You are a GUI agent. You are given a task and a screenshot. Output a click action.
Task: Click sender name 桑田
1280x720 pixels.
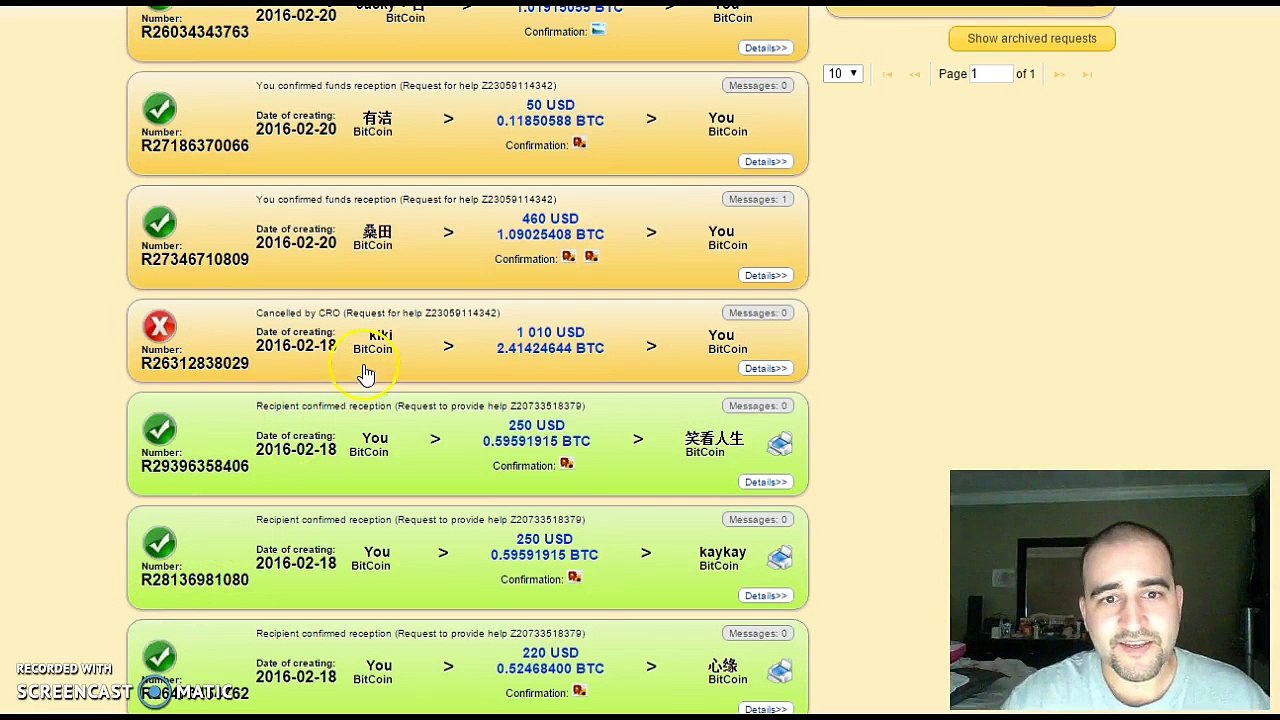[377, 232]
